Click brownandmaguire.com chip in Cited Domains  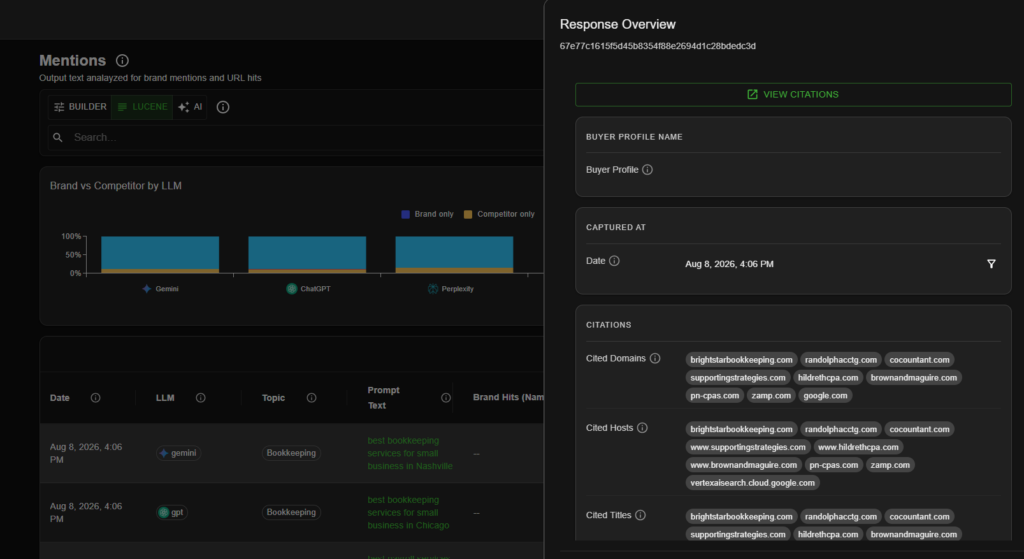(914, 377)
